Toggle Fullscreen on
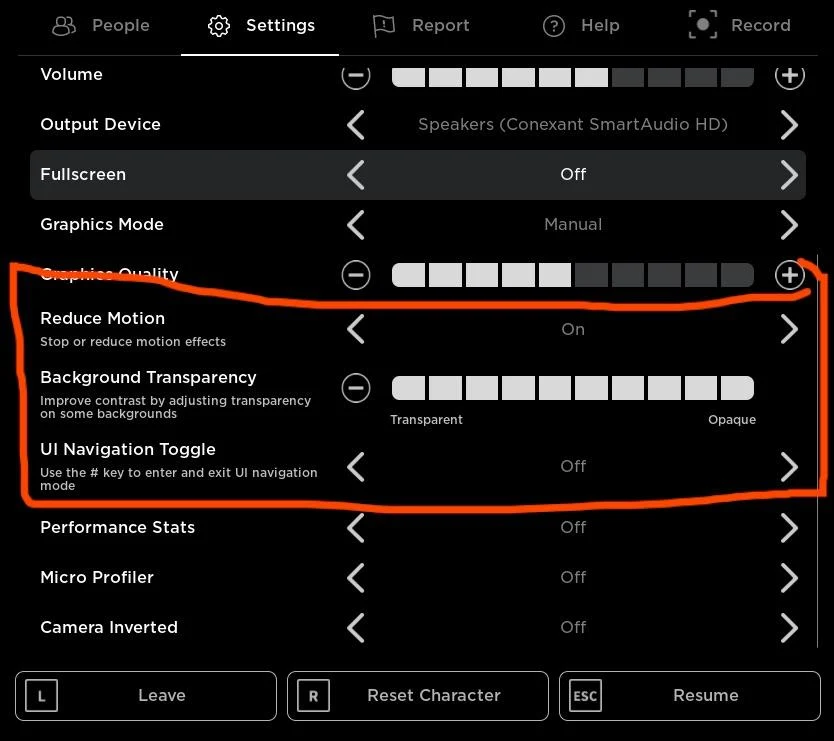Viewport: 834px width, 741px height. [x=789, y=174]
